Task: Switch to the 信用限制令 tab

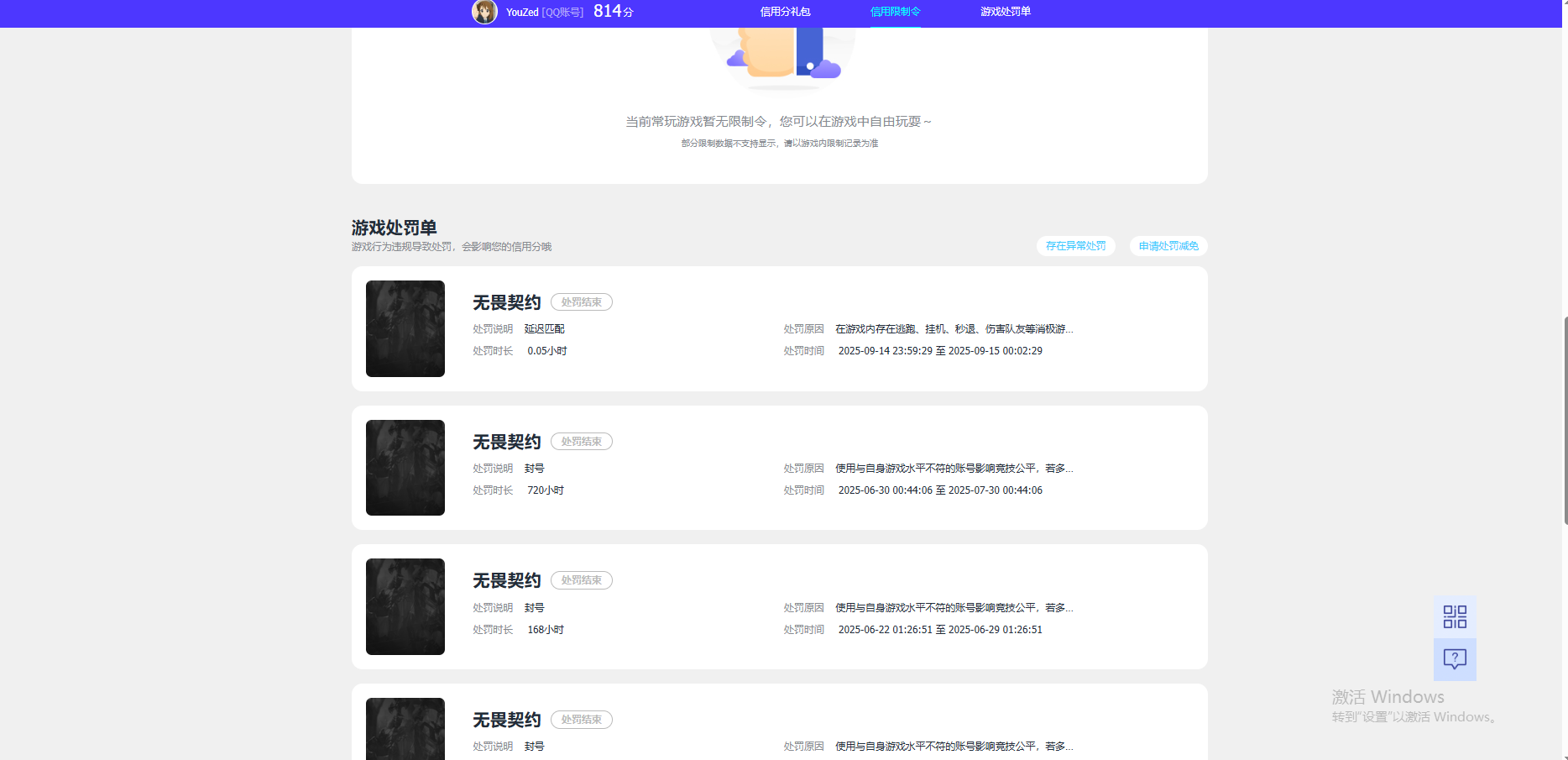Action: point(895,12)
